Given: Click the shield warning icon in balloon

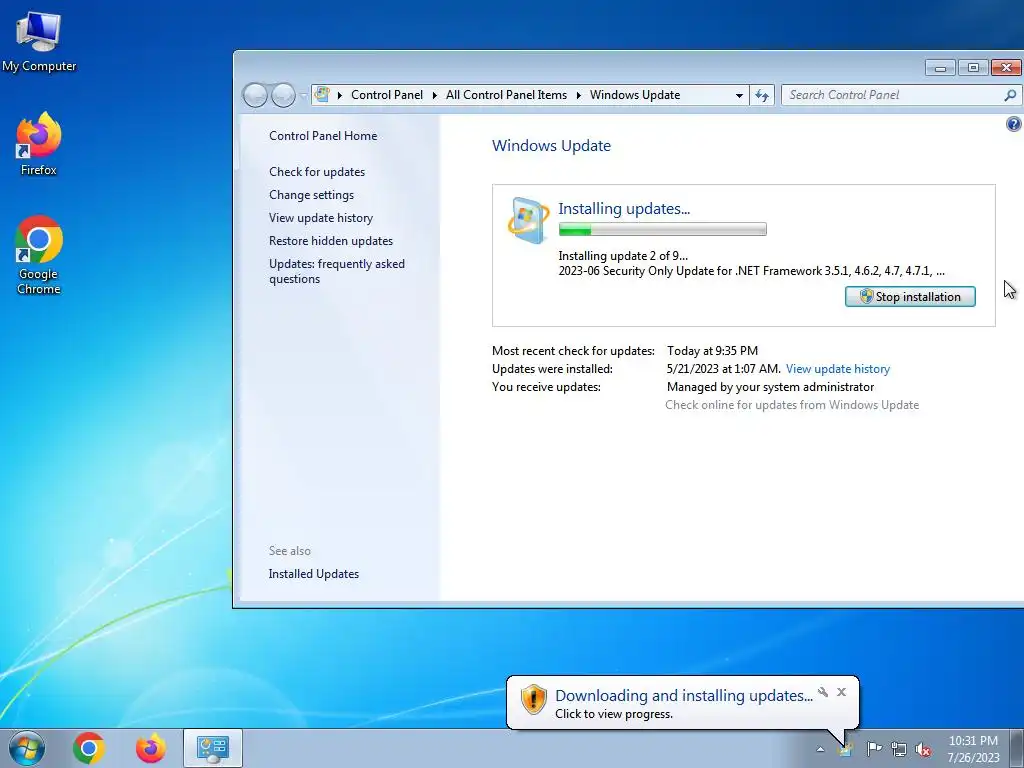Looking at the screenshot, I should [534, 699].
